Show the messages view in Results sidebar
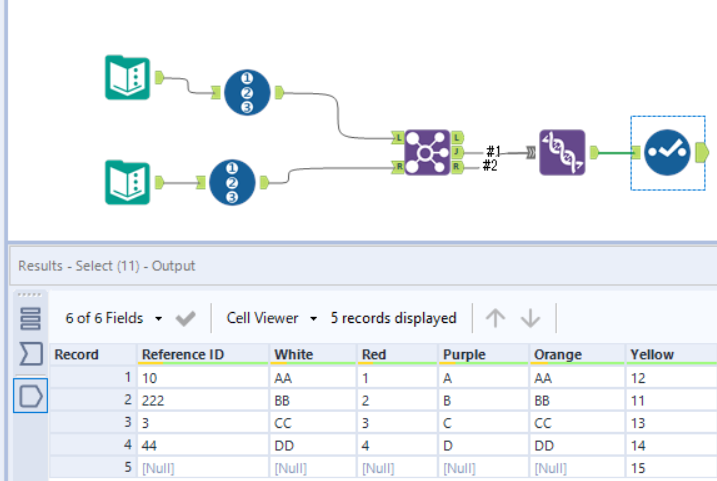 click(x=30, y=318)
